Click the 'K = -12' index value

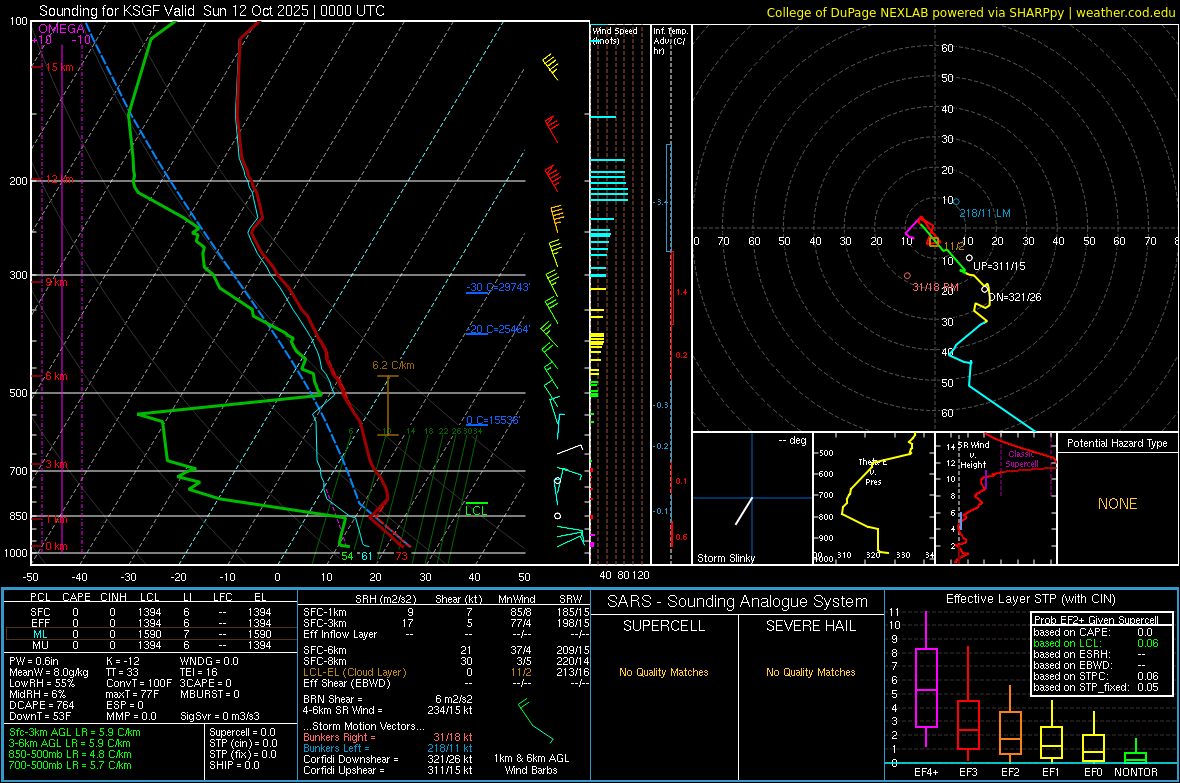[x=123, y=661]
